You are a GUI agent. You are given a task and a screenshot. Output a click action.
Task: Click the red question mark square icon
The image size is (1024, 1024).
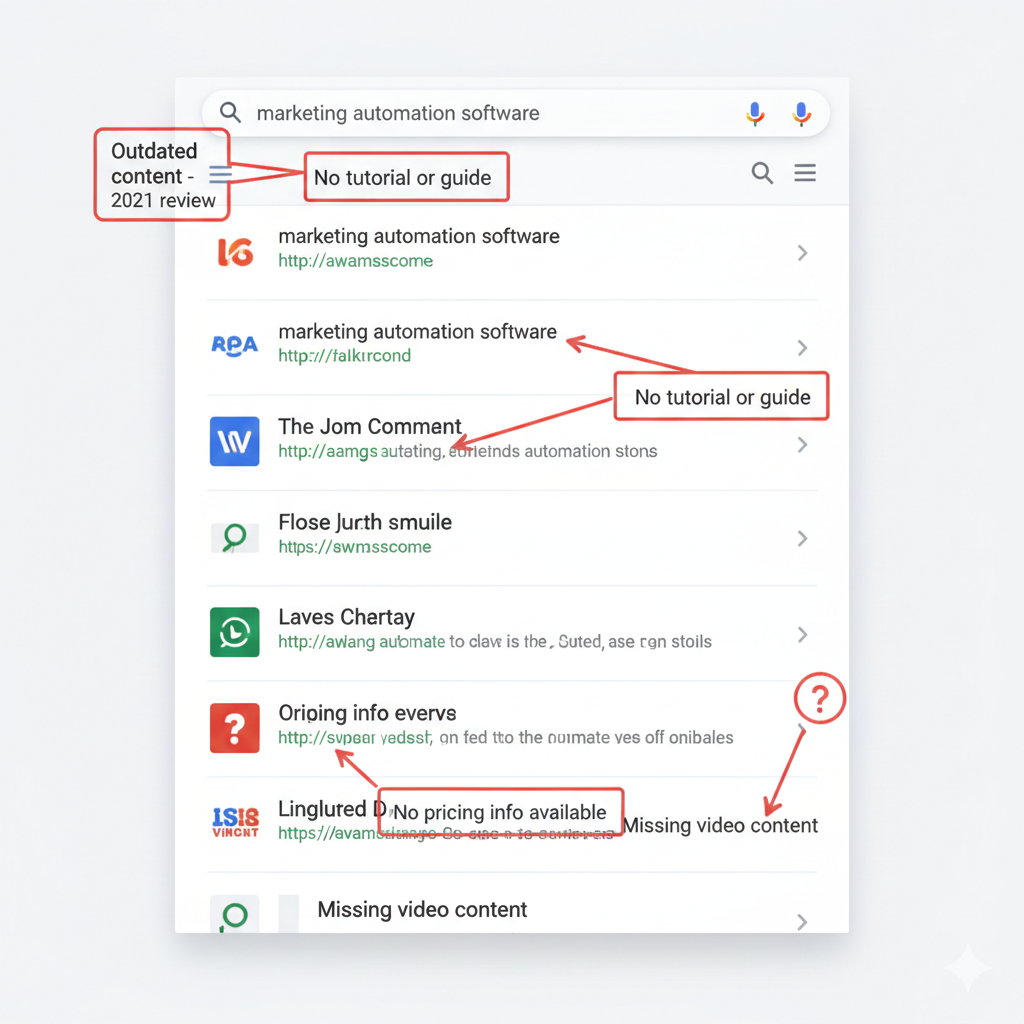(235, 727)
